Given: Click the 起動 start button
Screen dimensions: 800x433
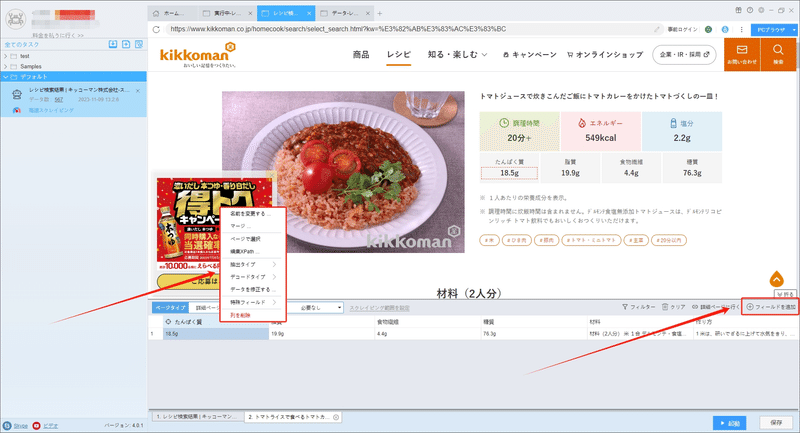Looking at the screenshot, I should pyautogui.click(x=730, y=423).
